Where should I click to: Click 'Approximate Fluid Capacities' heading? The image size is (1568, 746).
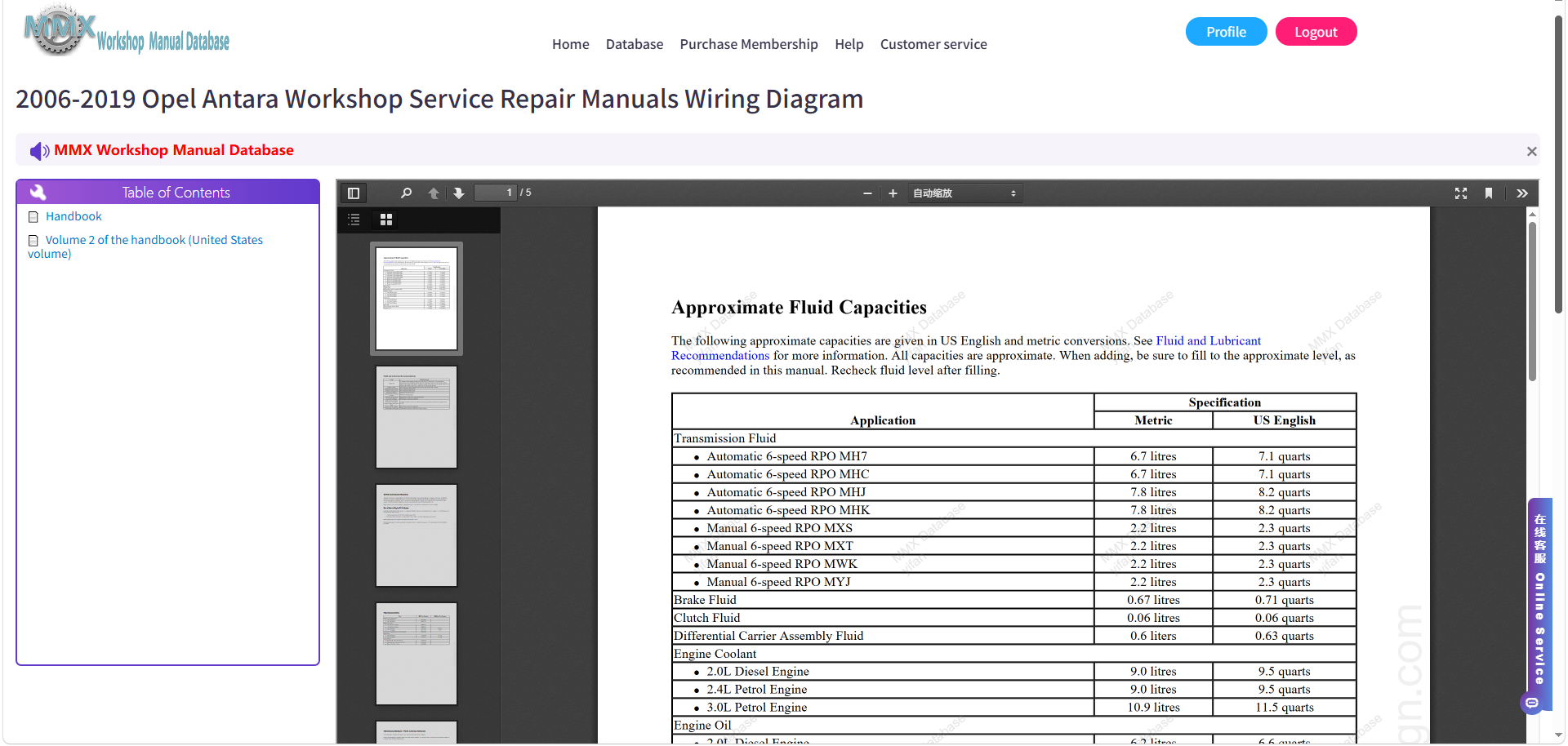click(x=799, y=307)
